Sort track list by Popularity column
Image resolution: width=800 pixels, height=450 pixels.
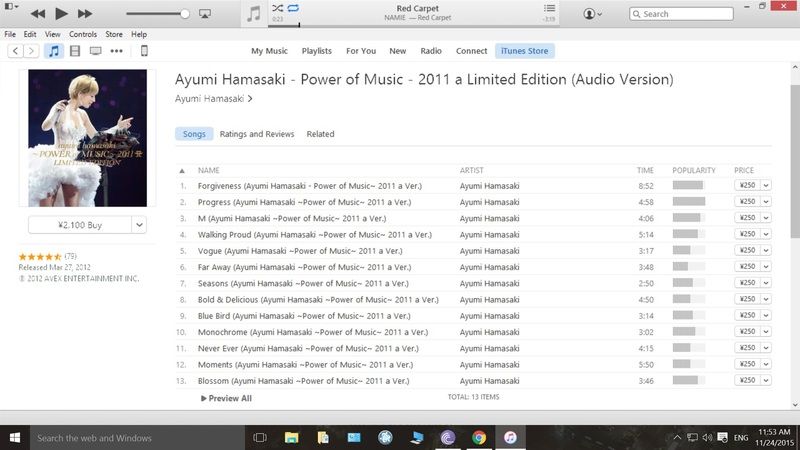[x=693, y=170]
